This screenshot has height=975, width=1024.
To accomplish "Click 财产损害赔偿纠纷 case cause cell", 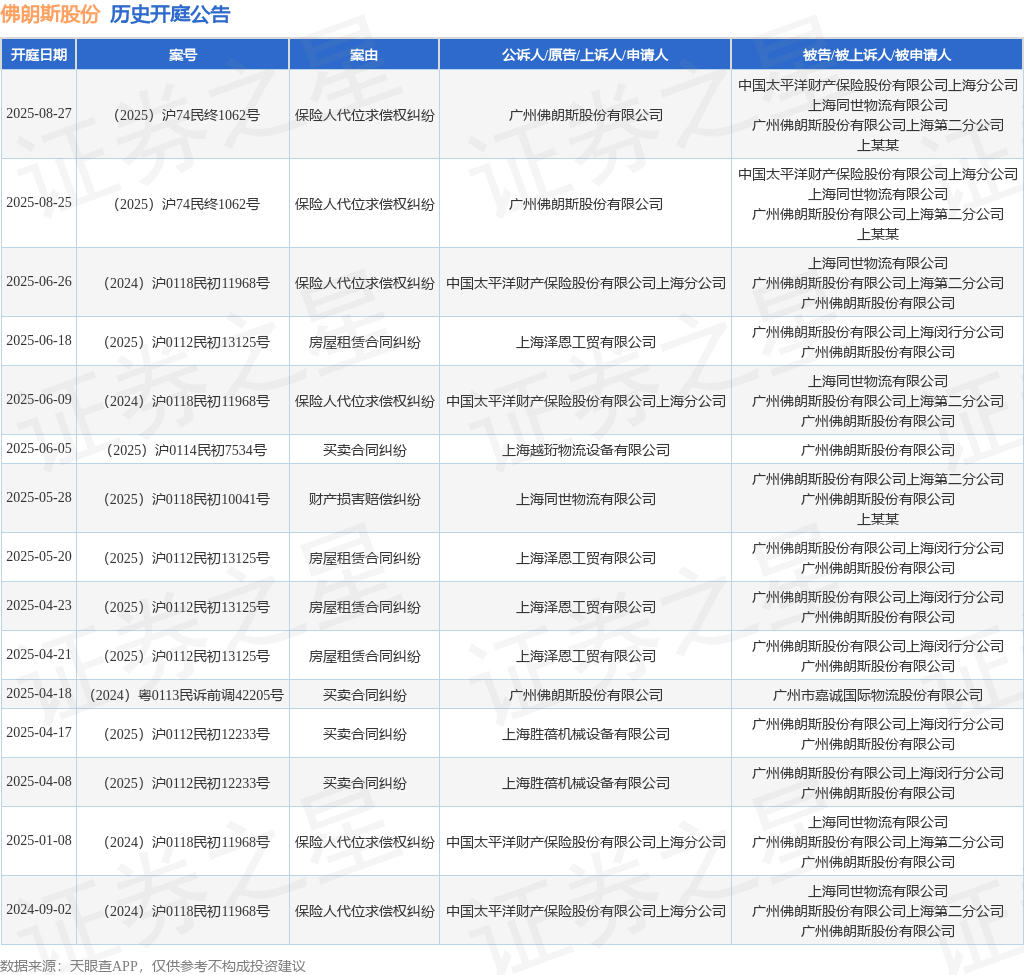I will [x=364, y=499].
